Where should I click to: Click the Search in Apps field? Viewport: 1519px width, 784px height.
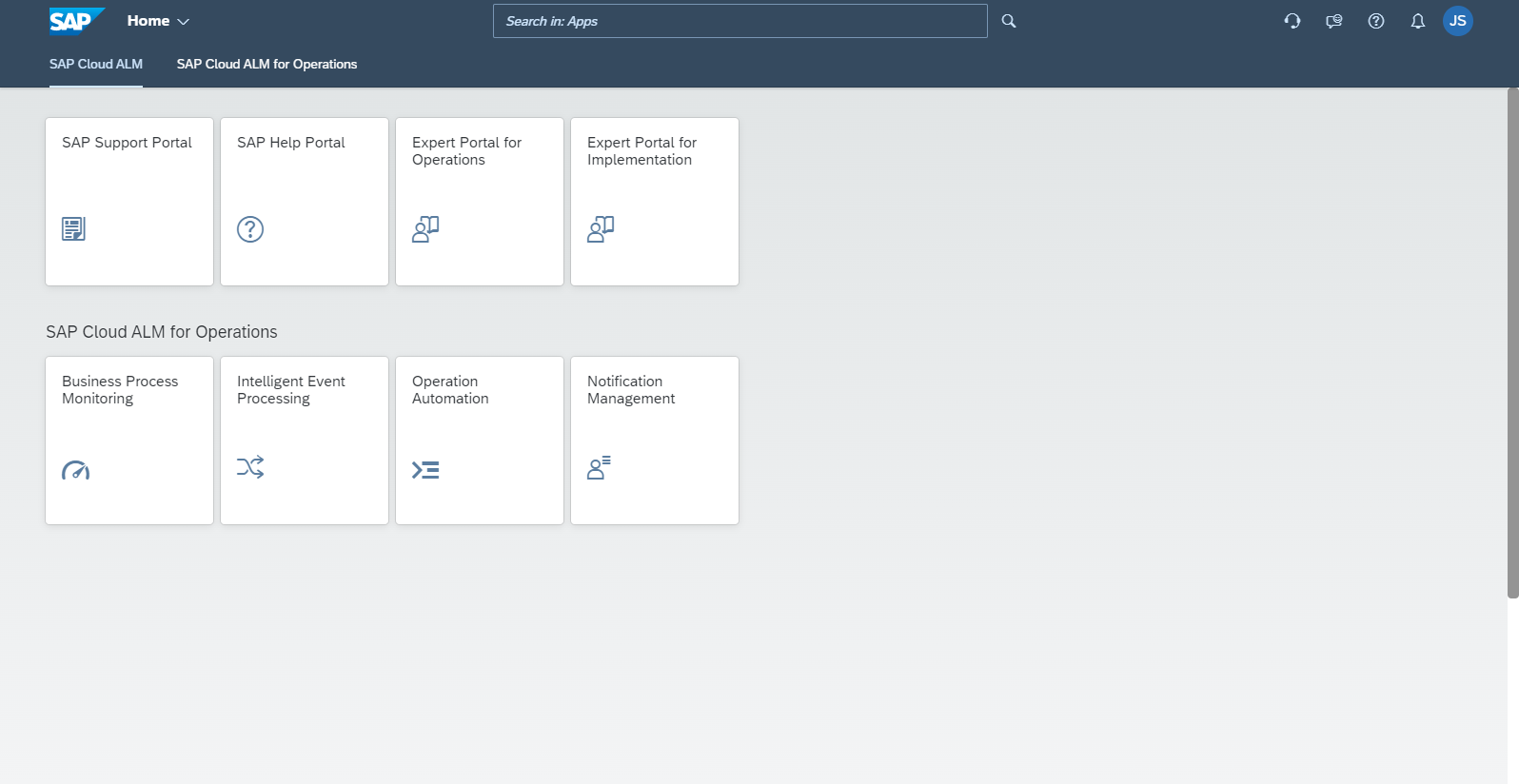tap(740, 21)
